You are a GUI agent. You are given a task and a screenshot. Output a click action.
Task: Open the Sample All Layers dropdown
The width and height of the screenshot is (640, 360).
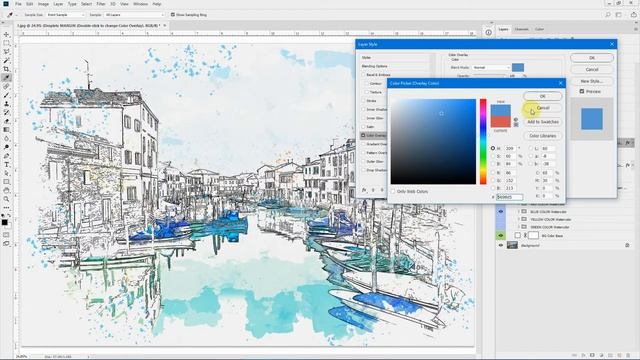tap(134, 15)
